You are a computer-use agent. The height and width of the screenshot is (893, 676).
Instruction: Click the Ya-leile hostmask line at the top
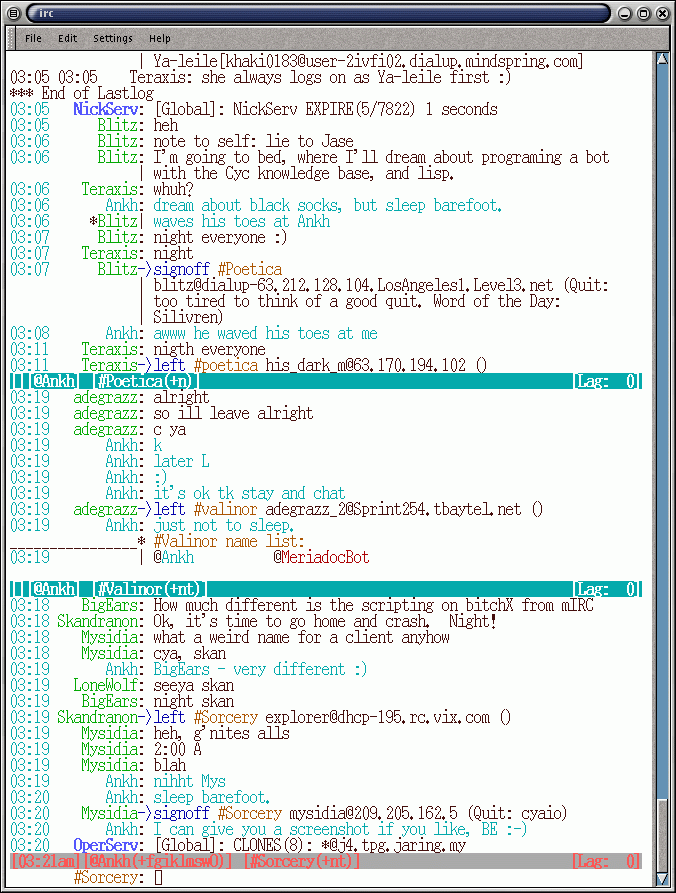pyautogui.click(x=368, y=62)
